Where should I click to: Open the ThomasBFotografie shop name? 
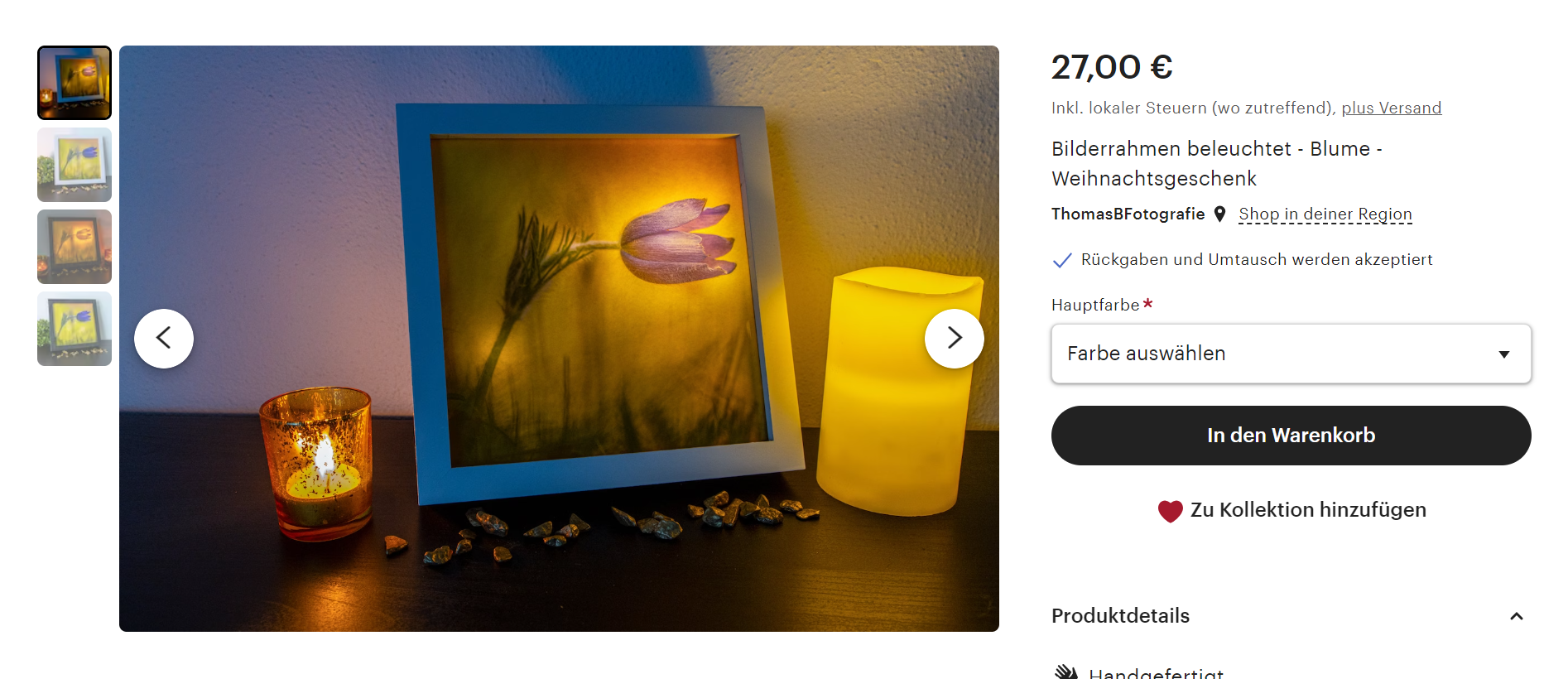(1128, 214)
